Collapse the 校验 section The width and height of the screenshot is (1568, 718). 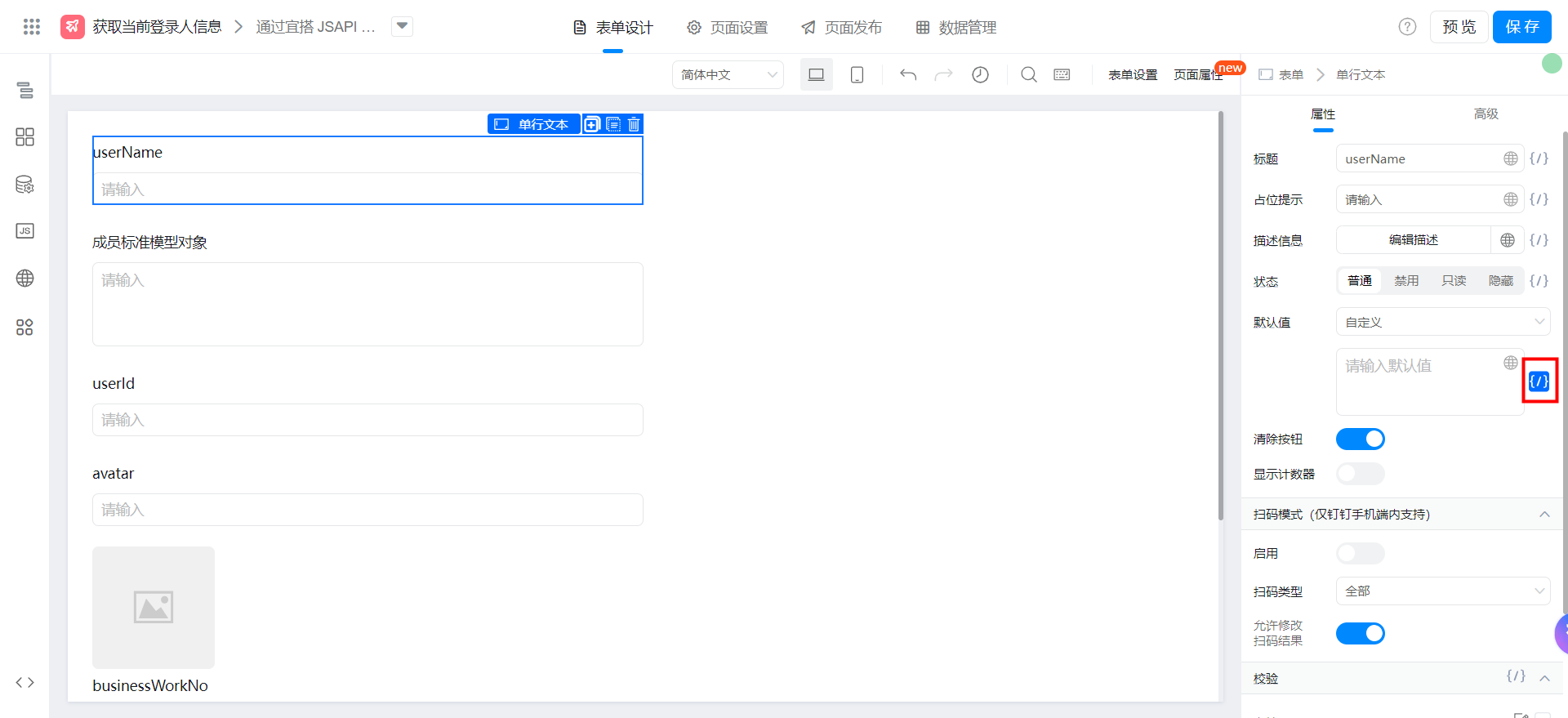coord(1544,678)
